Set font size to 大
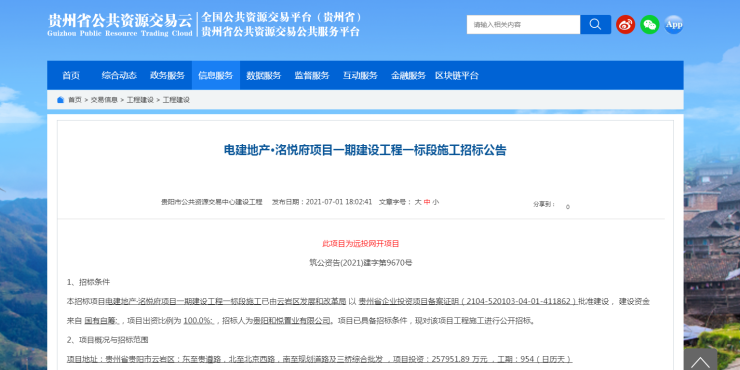Screen dimensions: 740x370 click(x=418, y=202)
